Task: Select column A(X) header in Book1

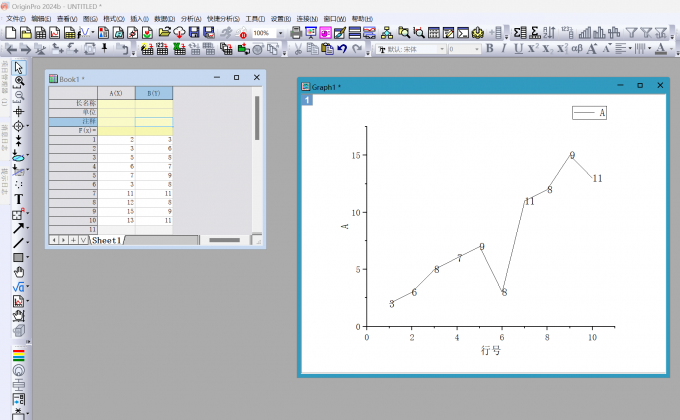Action: [x=116, y=93]
